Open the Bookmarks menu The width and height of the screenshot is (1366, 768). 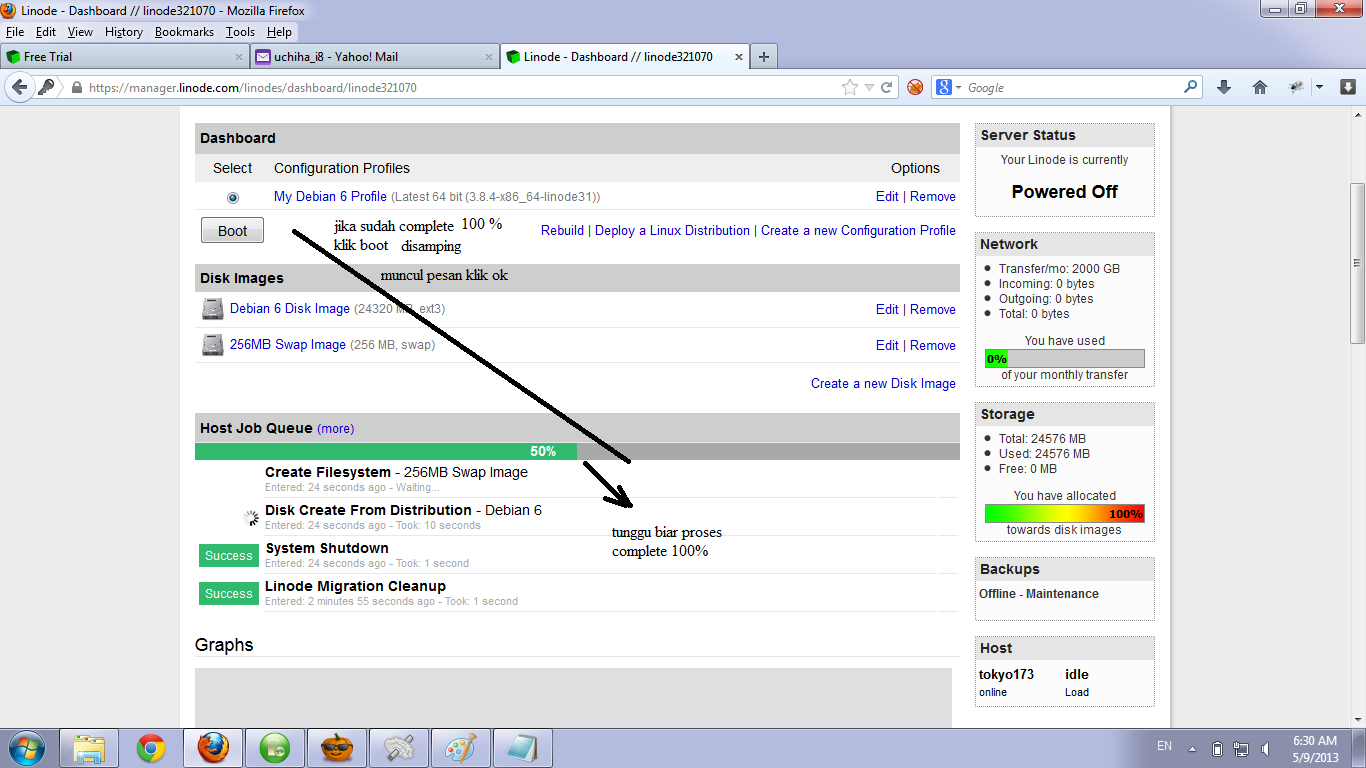pyautogui.click(x=184, y=32)
